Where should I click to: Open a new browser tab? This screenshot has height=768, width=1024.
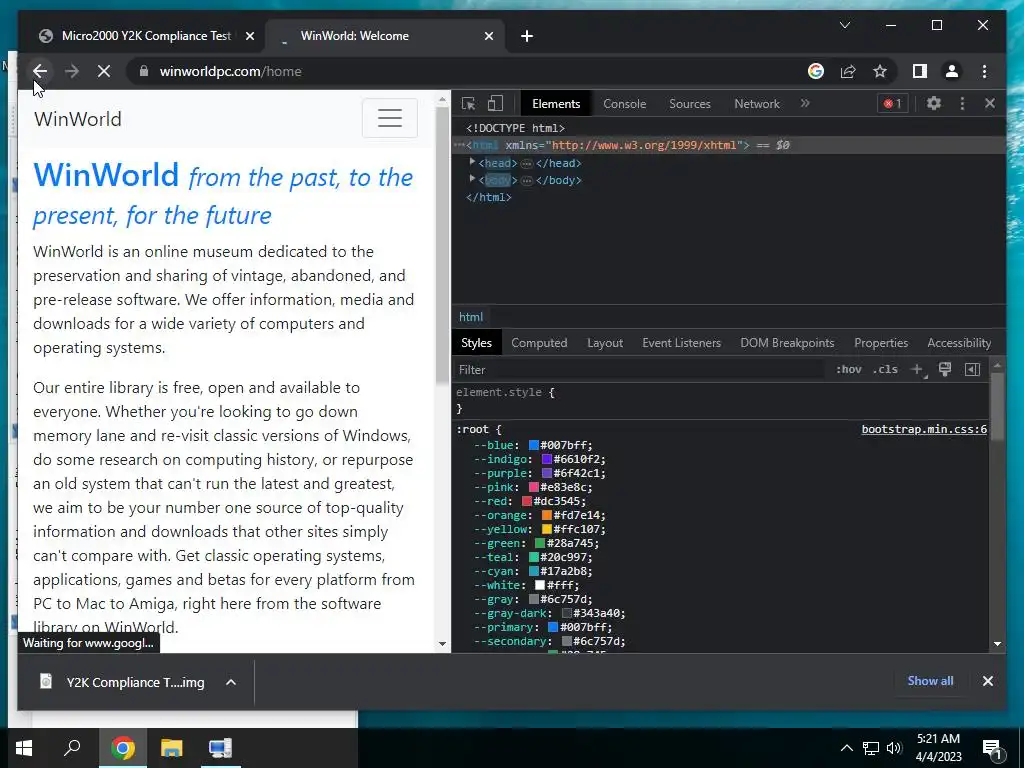pyautogui.click(x=527, y=36)
